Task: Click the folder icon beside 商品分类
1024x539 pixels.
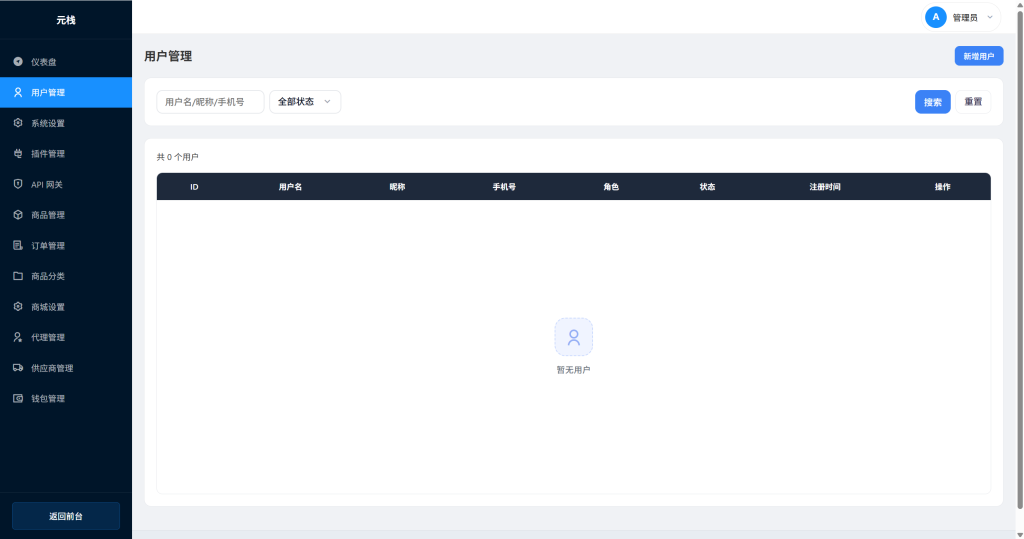Action: [18, 276]
